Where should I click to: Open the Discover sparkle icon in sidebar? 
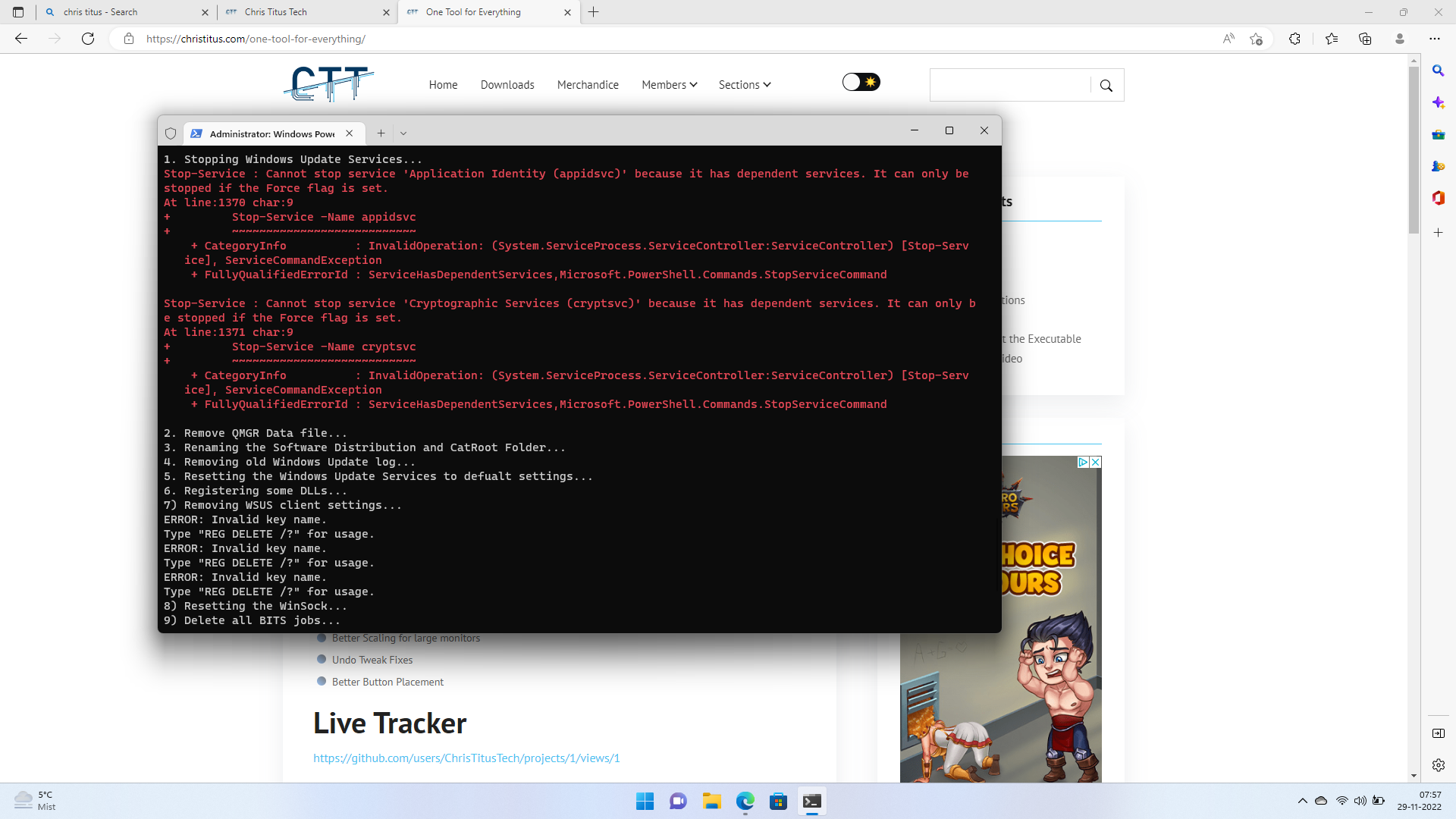(1439, 102)
